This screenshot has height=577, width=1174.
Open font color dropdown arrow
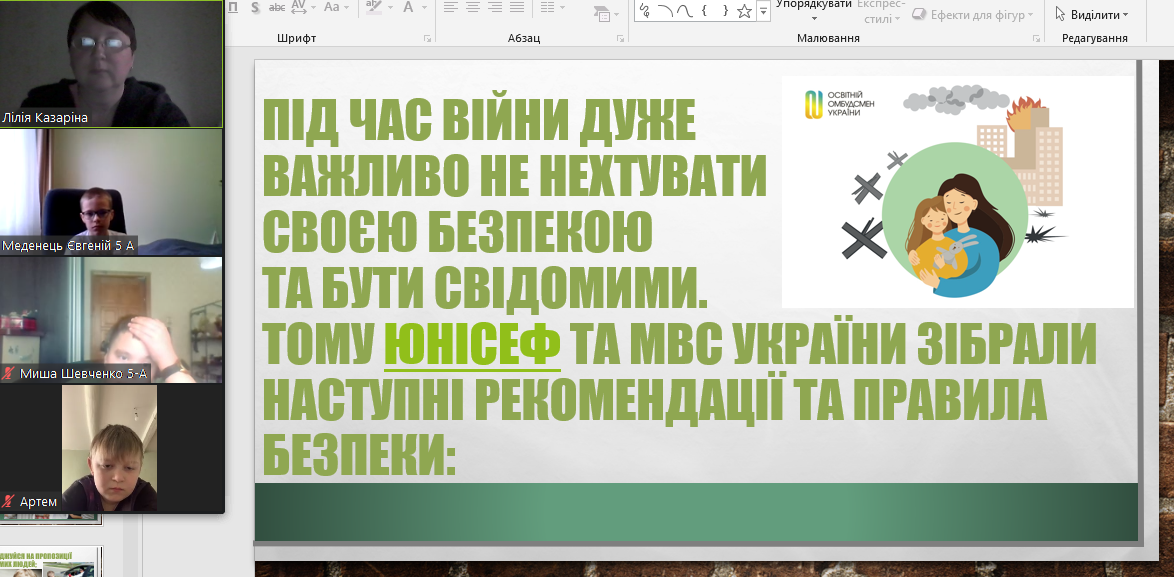pos(424,7)
